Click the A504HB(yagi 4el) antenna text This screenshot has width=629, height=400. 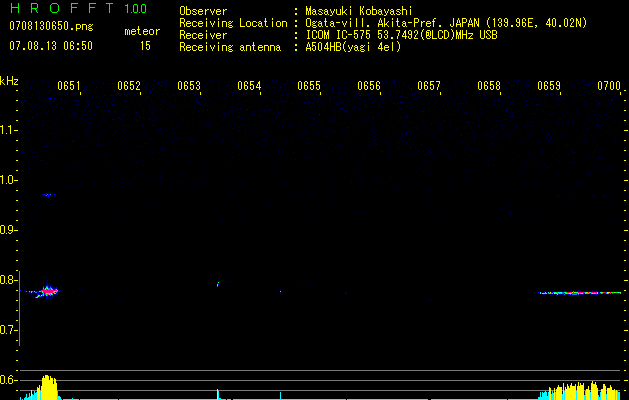353,47
